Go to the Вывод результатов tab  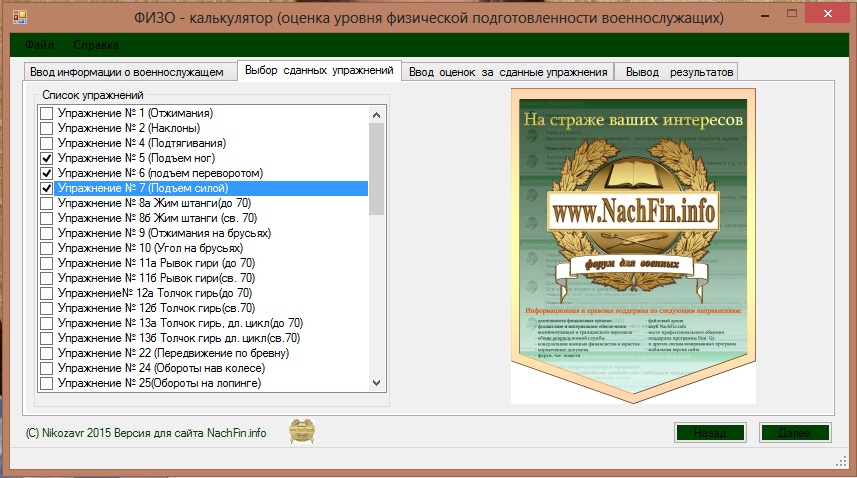pyautogui.click(x=676, y=72)
